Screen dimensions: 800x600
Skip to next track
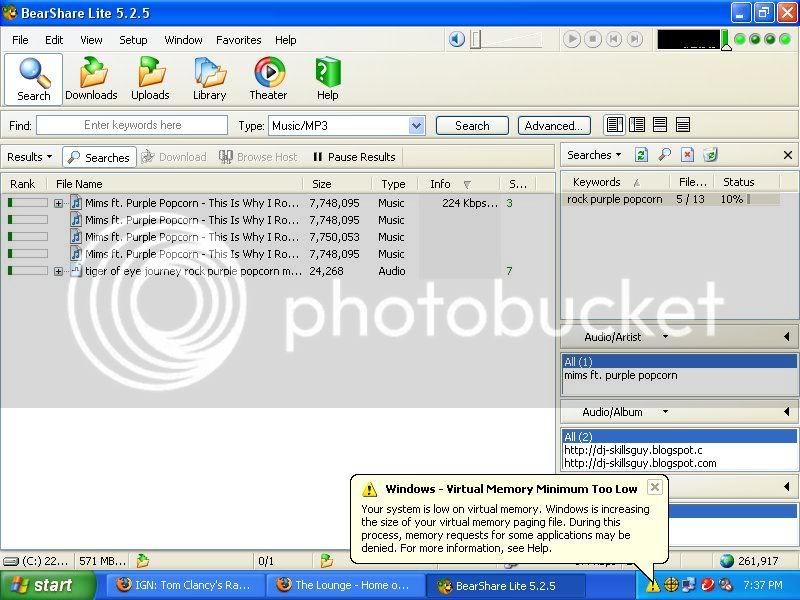[x=634, y=39]
